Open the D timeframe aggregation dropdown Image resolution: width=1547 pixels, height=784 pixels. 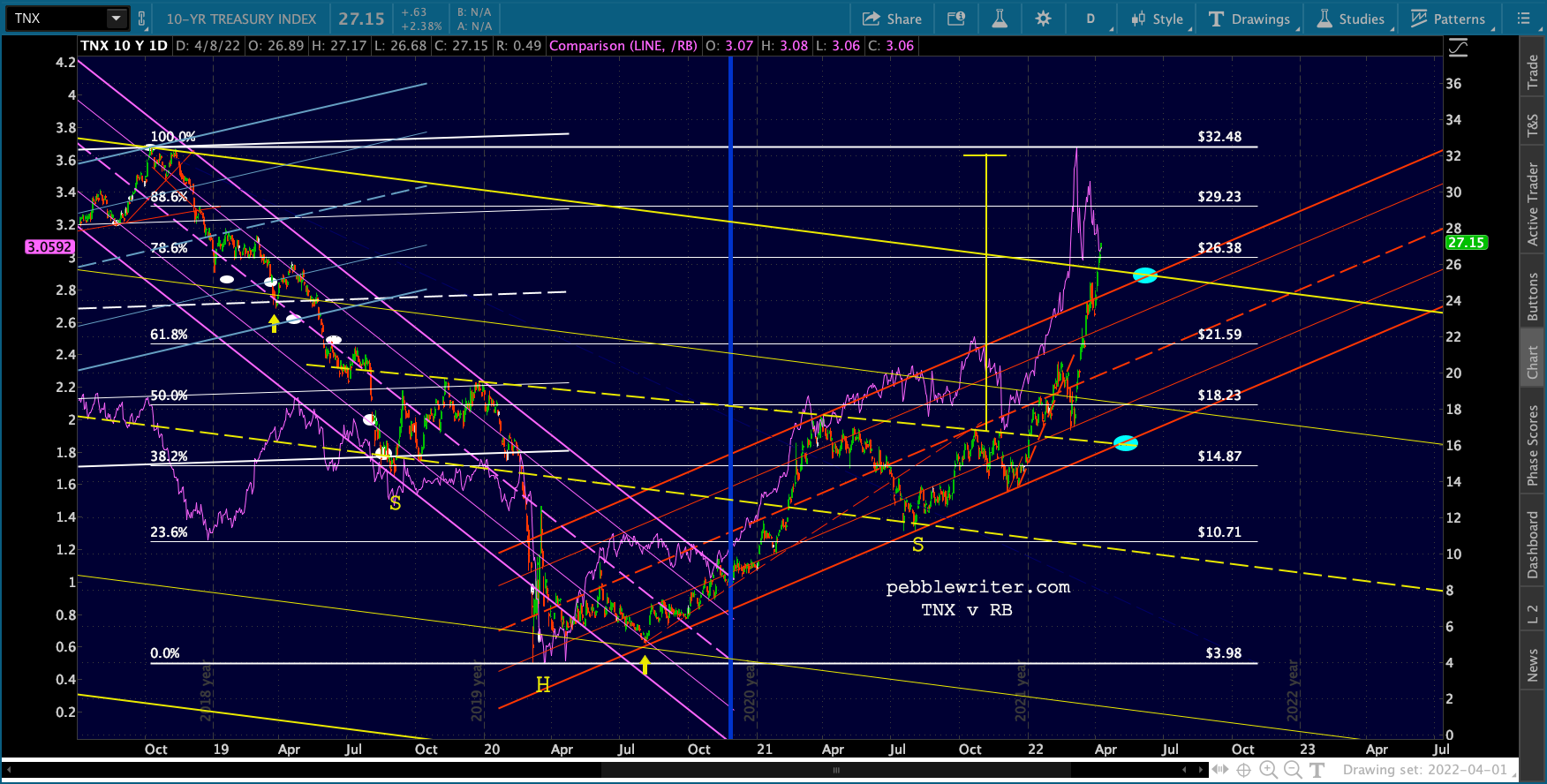pyautogui.click(x=1092, y=19)
